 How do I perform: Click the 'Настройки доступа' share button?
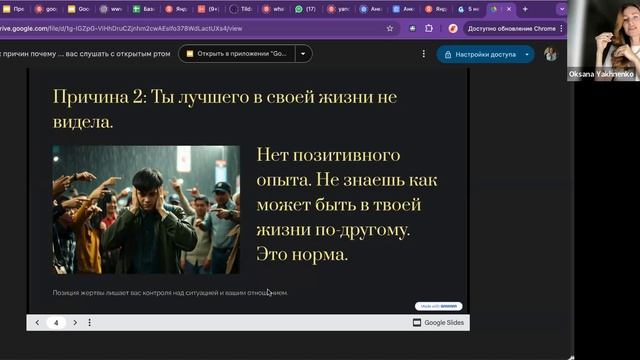pos(480,54)
